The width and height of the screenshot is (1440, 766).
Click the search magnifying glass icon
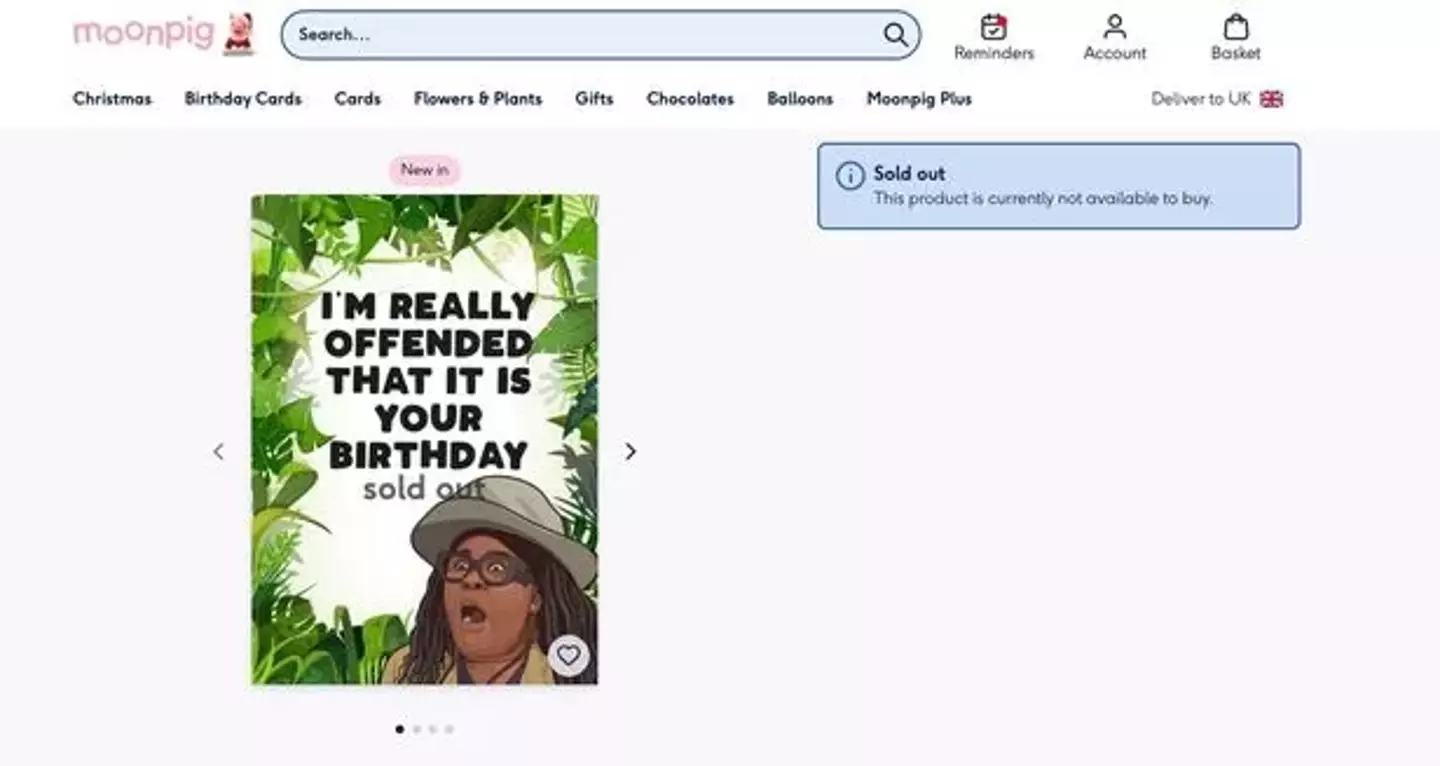coord(895,35)
